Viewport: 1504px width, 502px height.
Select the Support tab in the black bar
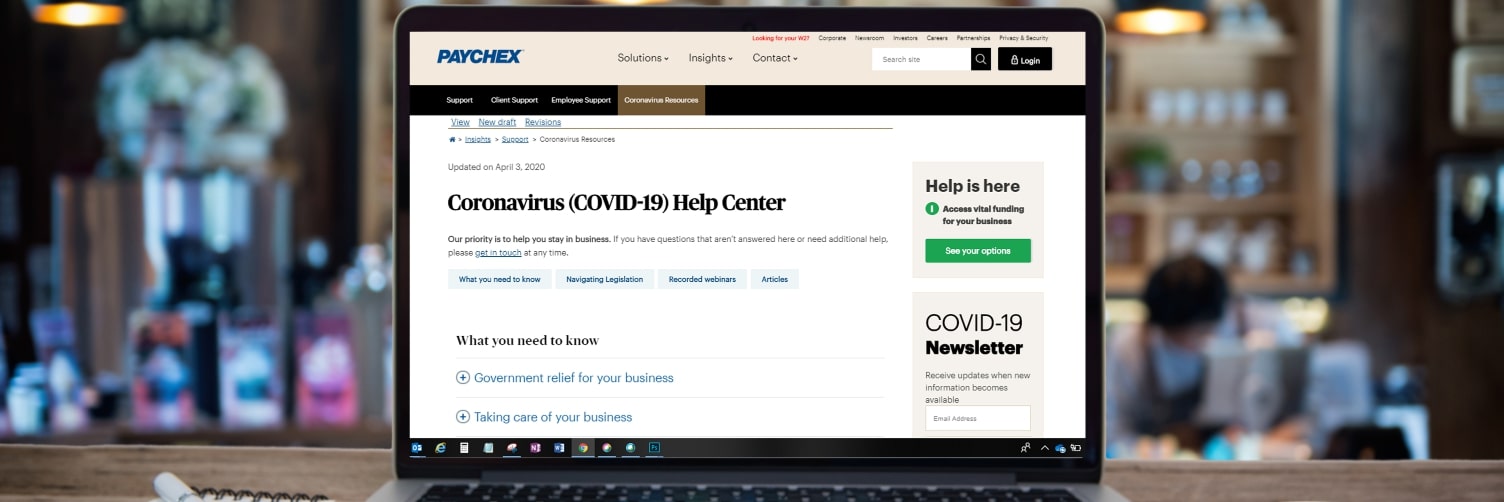point(460,100)
